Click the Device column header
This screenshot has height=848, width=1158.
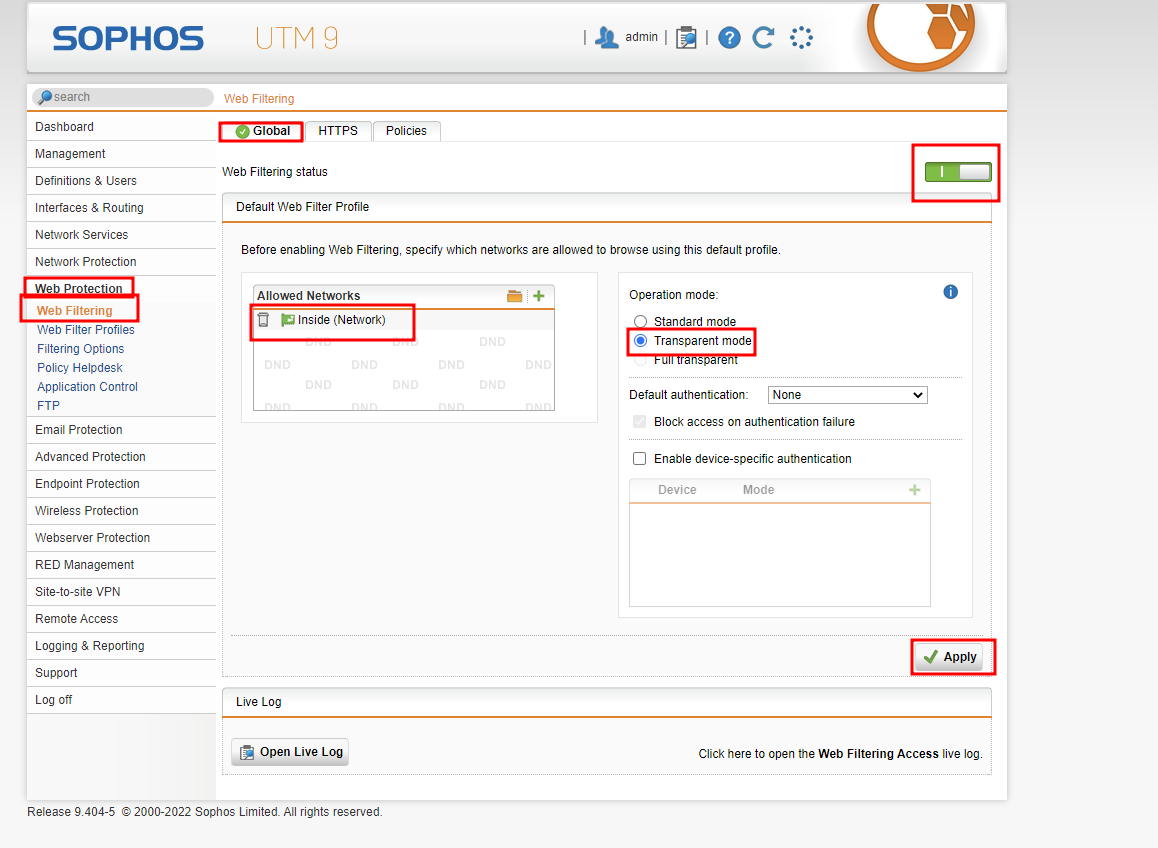coord(677,490)
